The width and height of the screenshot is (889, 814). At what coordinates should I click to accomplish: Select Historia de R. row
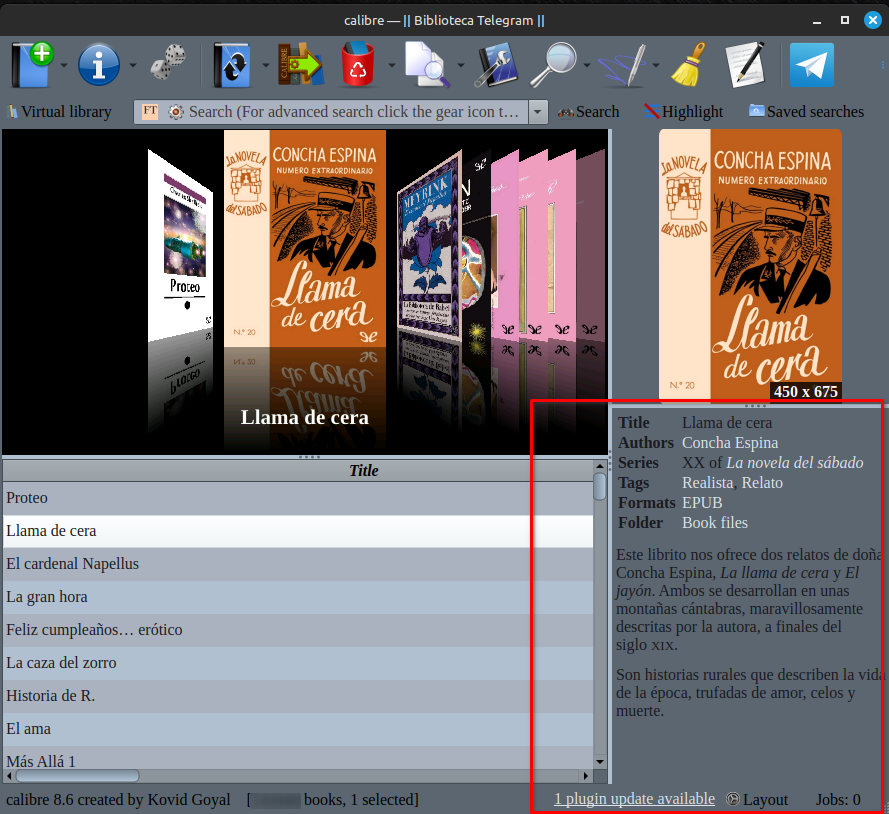click(x=298, y=696)
